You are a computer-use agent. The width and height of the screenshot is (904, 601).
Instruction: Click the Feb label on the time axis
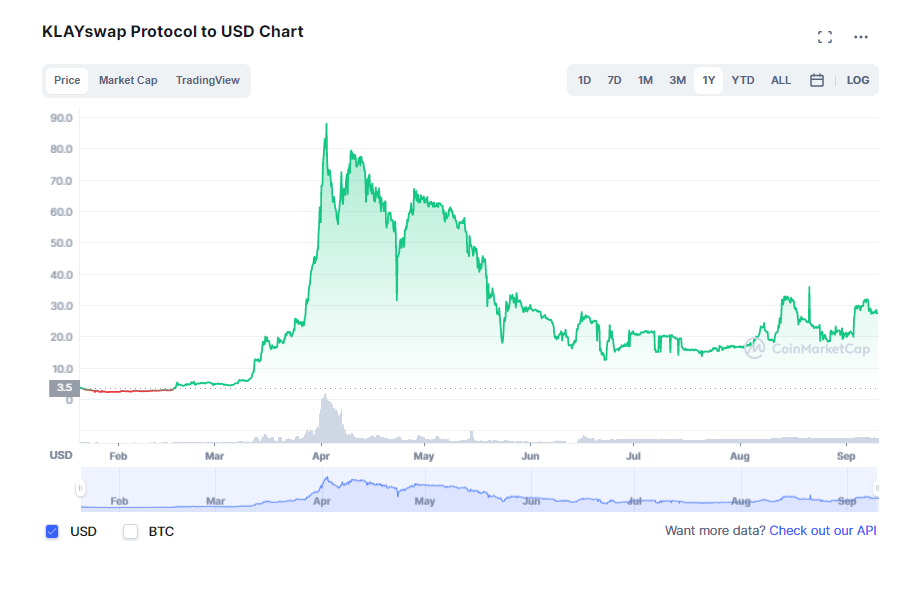[118, 456]
